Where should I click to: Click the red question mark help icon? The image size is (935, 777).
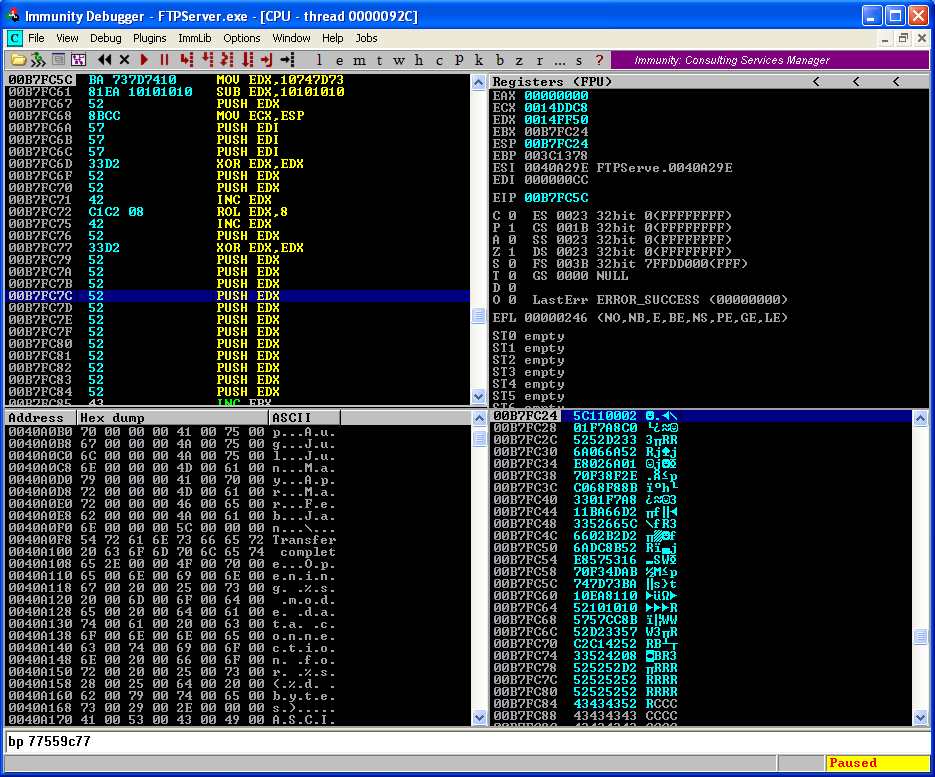click(599, 60)
